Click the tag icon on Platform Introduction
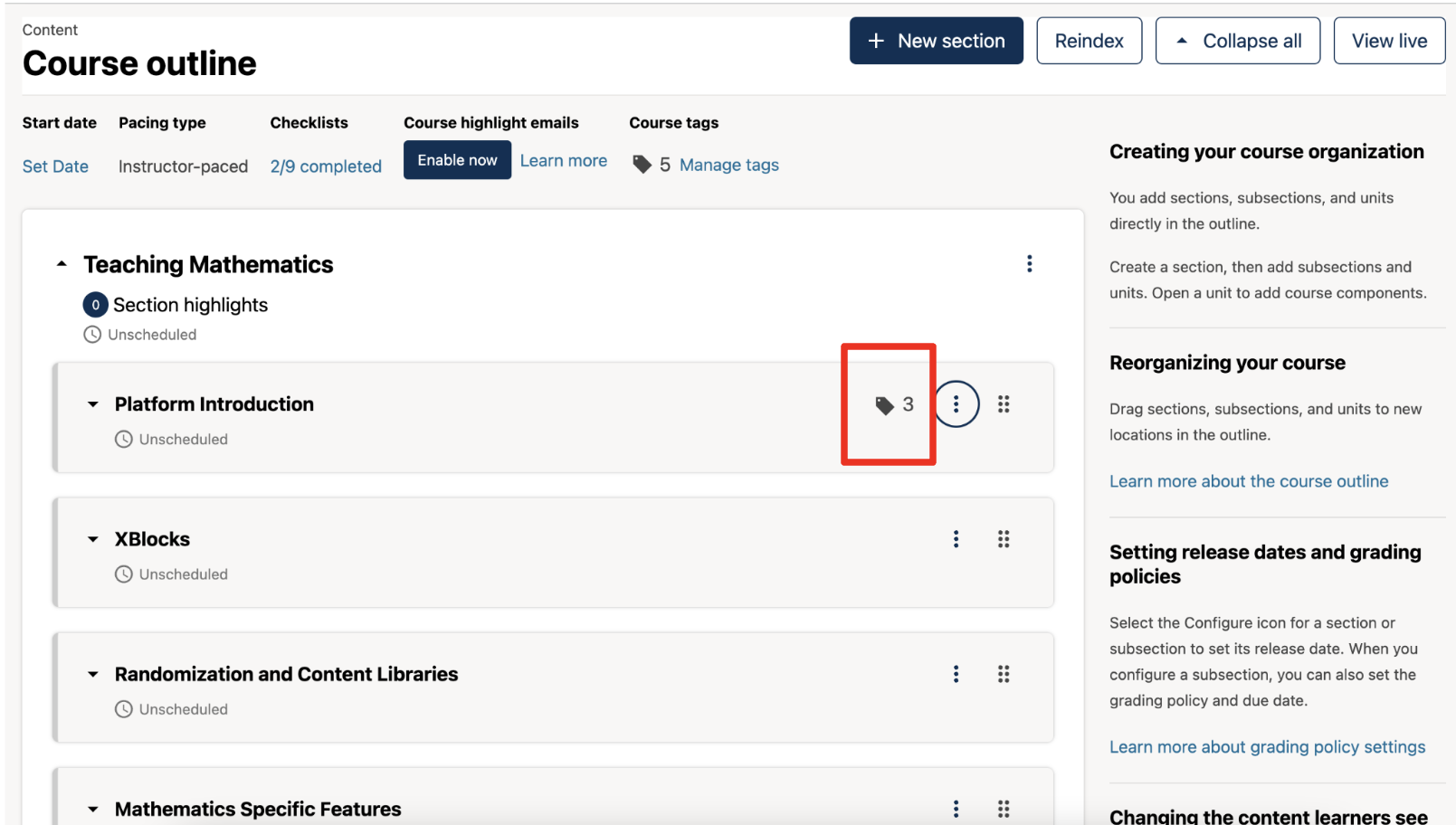 pyautogui.click(x=884, y=405)
